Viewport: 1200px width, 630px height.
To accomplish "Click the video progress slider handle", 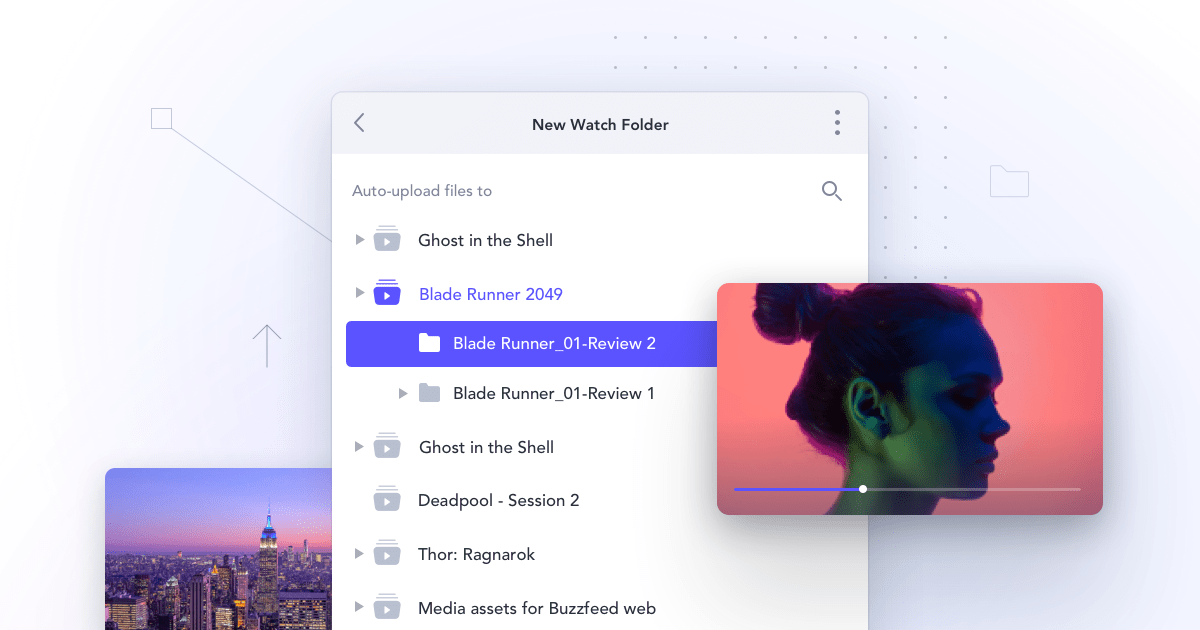I will (862, 489).
